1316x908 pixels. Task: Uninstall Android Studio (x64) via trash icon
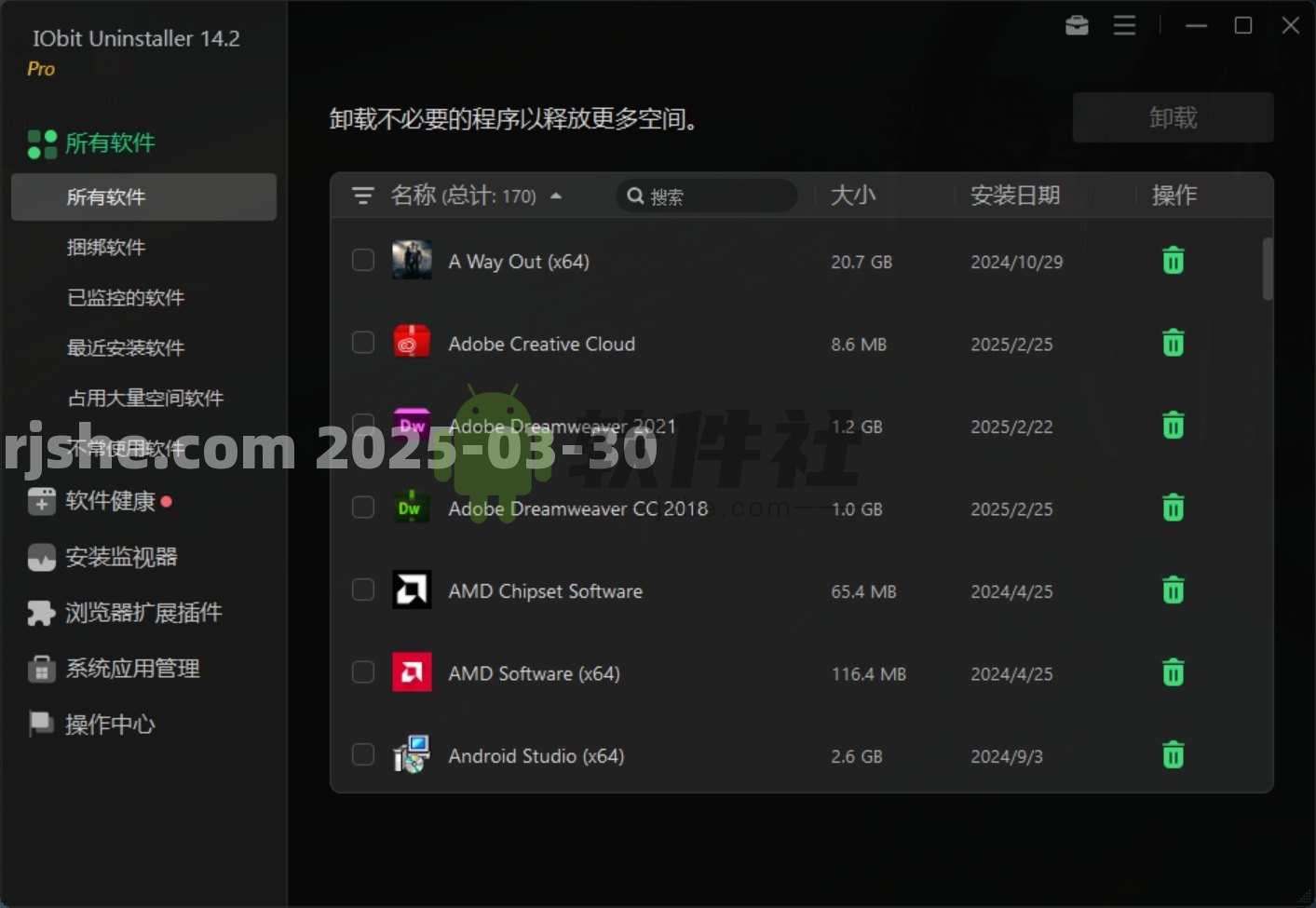(1173, 755)
